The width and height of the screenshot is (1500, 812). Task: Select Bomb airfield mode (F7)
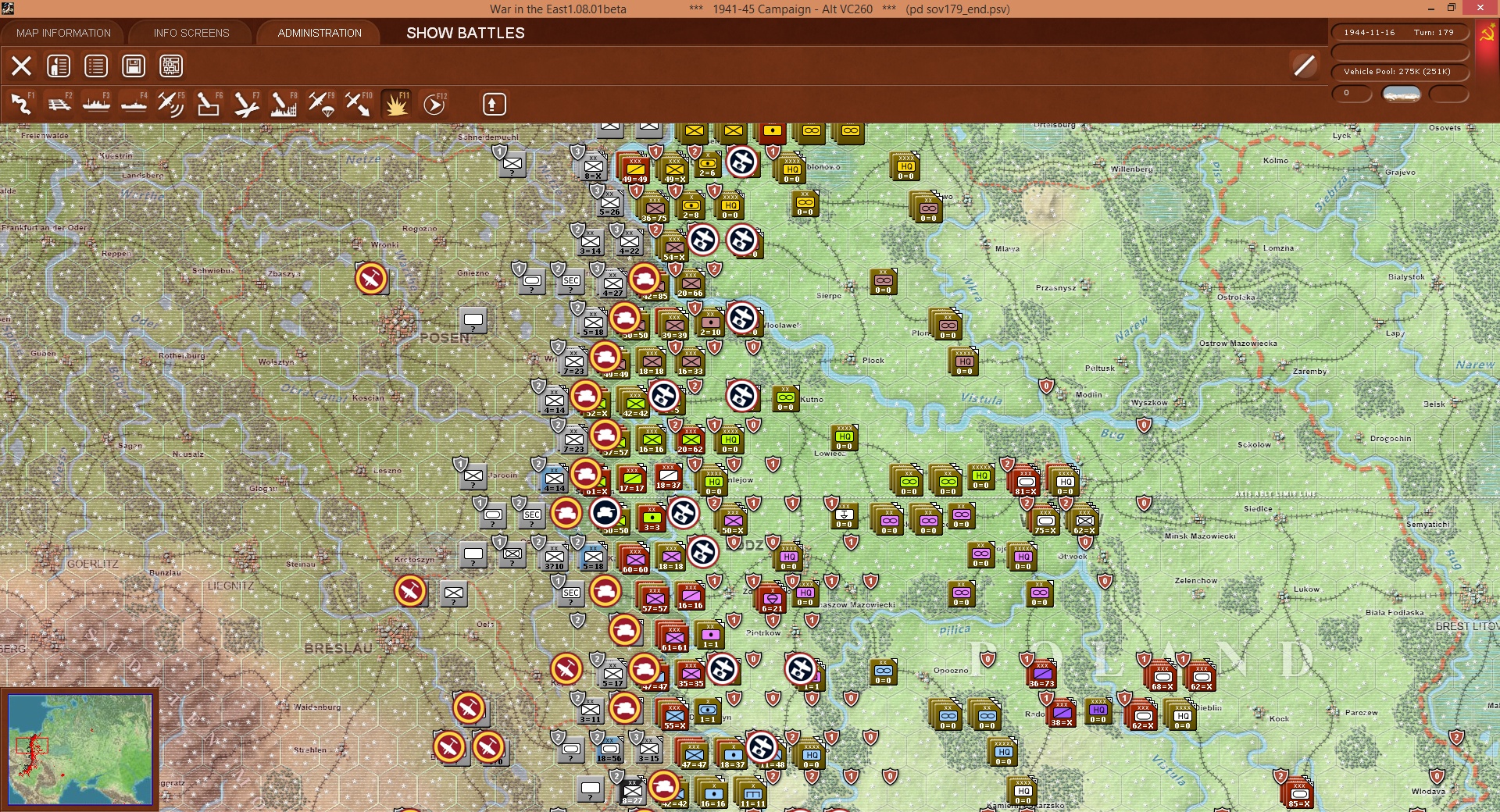pos(246,104)
